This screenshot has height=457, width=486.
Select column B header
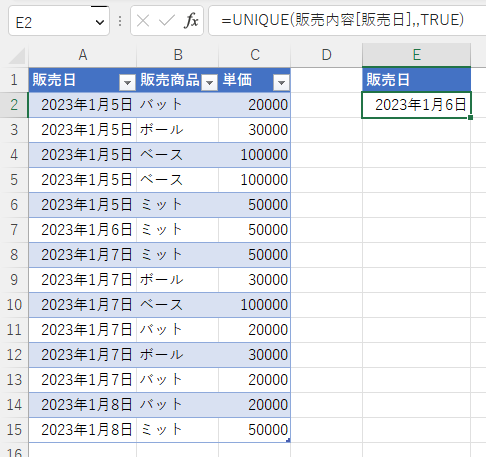click(x=178, y=55)
